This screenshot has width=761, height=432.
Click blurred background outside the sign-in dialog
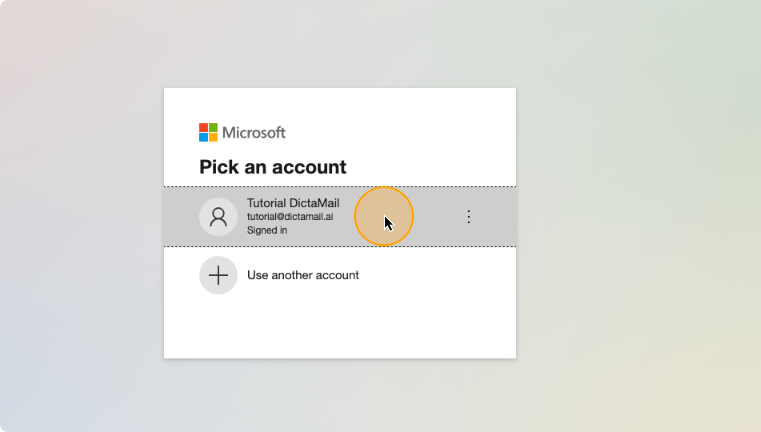click(631, 218)
